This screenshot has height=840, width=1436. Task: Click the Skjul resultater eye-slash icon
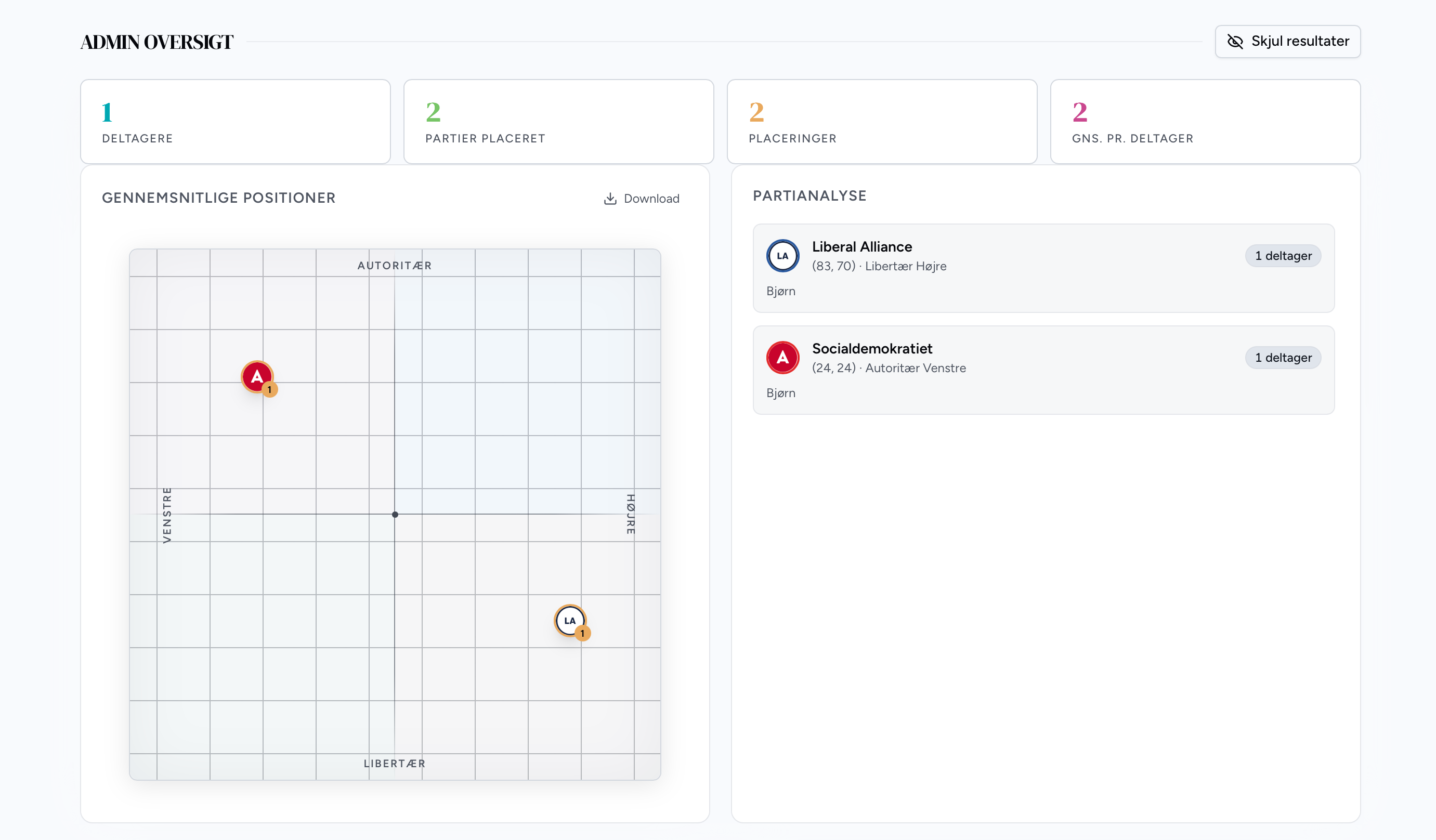point(1235,42)
